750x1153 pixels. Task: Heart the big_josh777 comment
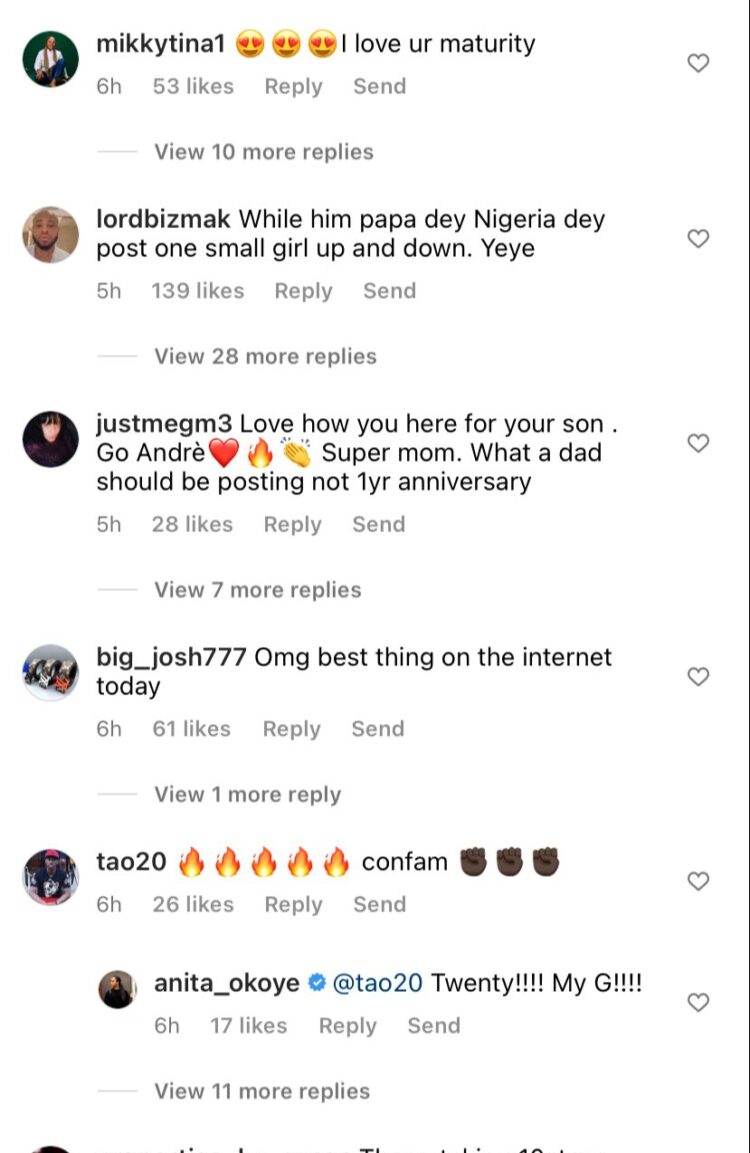(699, 677)
